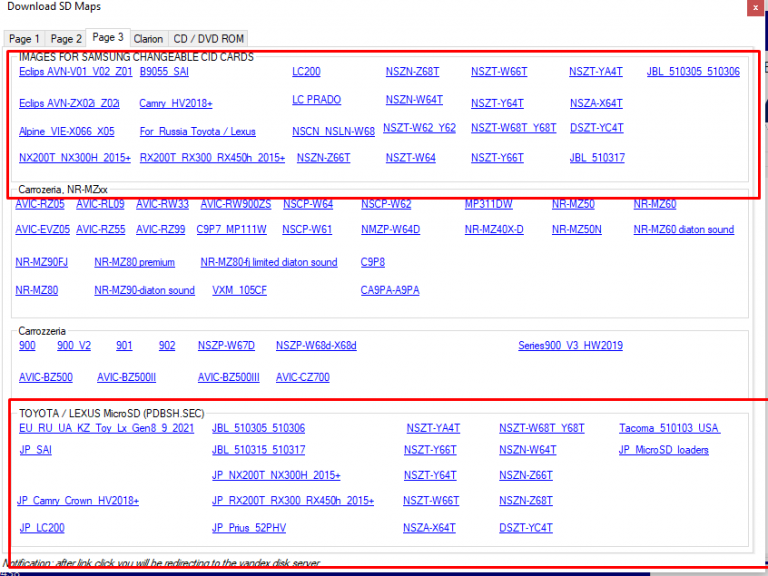Click the Tacoma_510103_USA link

point(669,428)
